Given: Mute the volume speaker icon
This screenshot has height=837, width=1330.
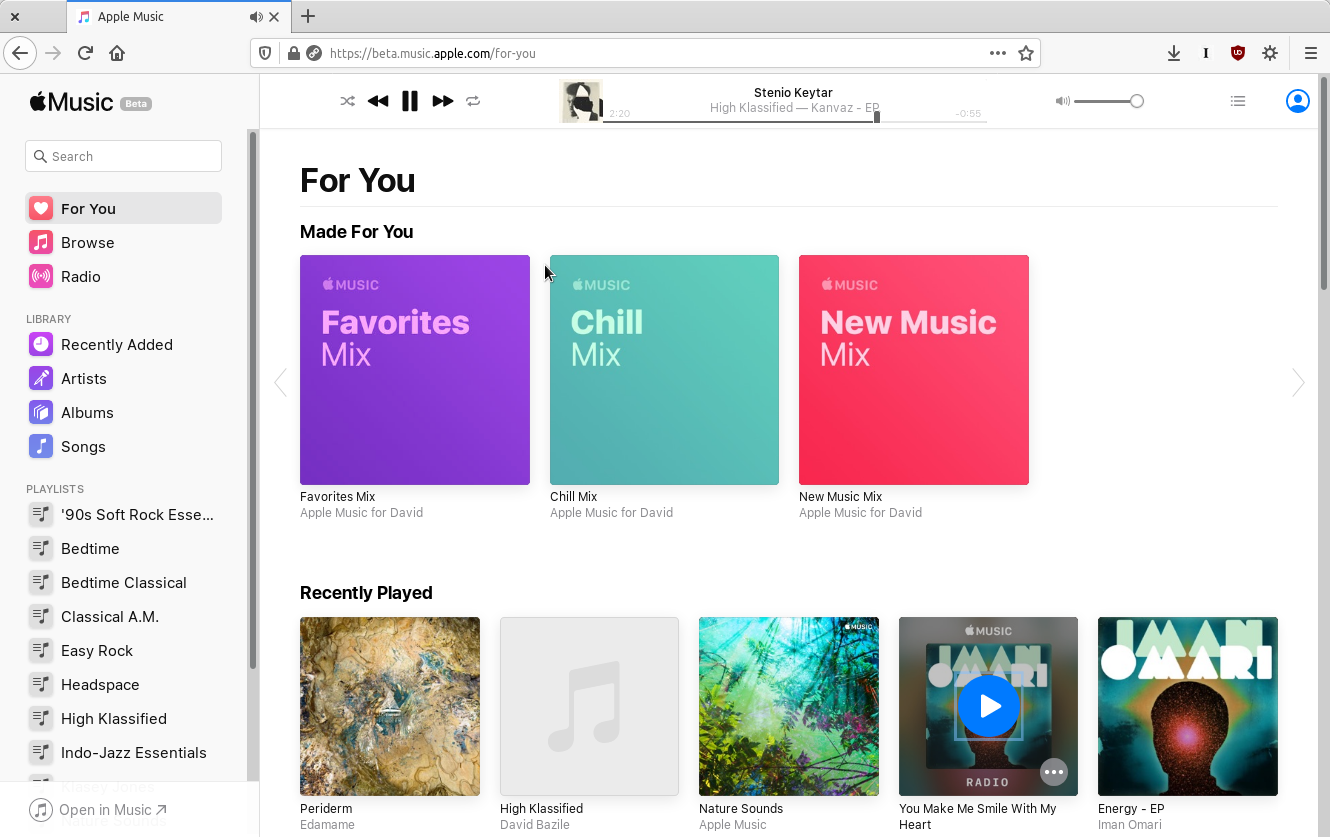Looking at the screenshot, I should pyautogui.click(x=1063, y=101).
